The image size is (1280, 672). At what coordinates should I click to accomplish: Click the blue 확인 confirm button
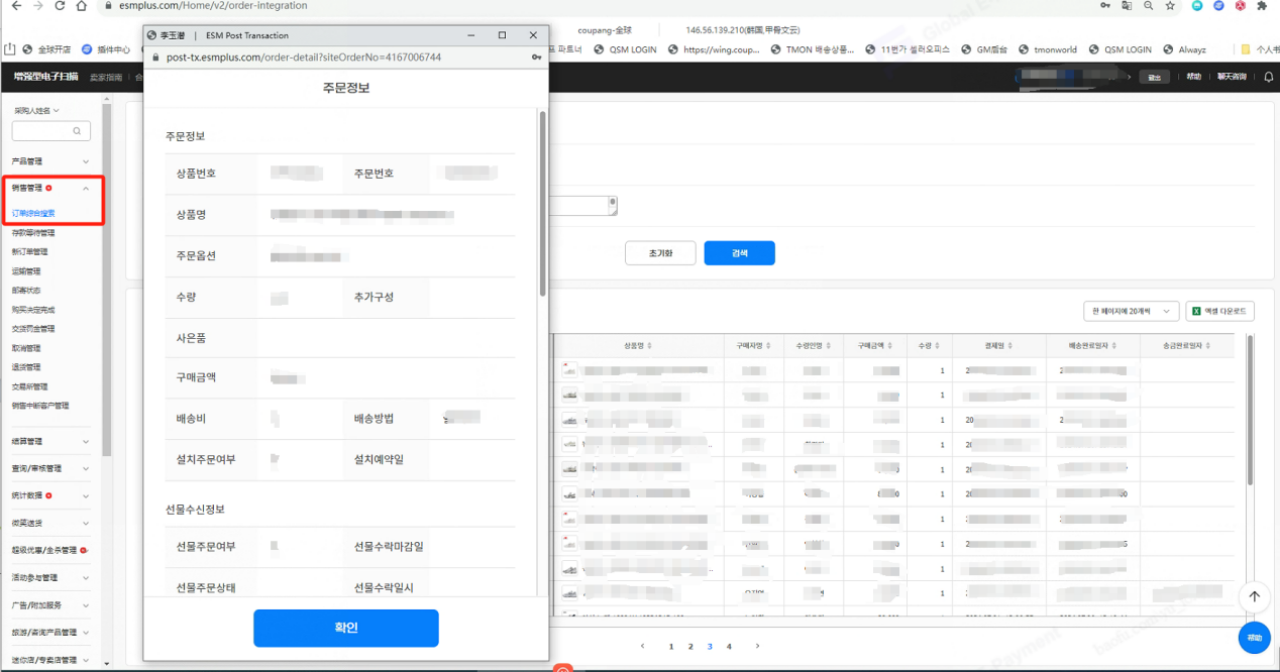pos(346,628)
